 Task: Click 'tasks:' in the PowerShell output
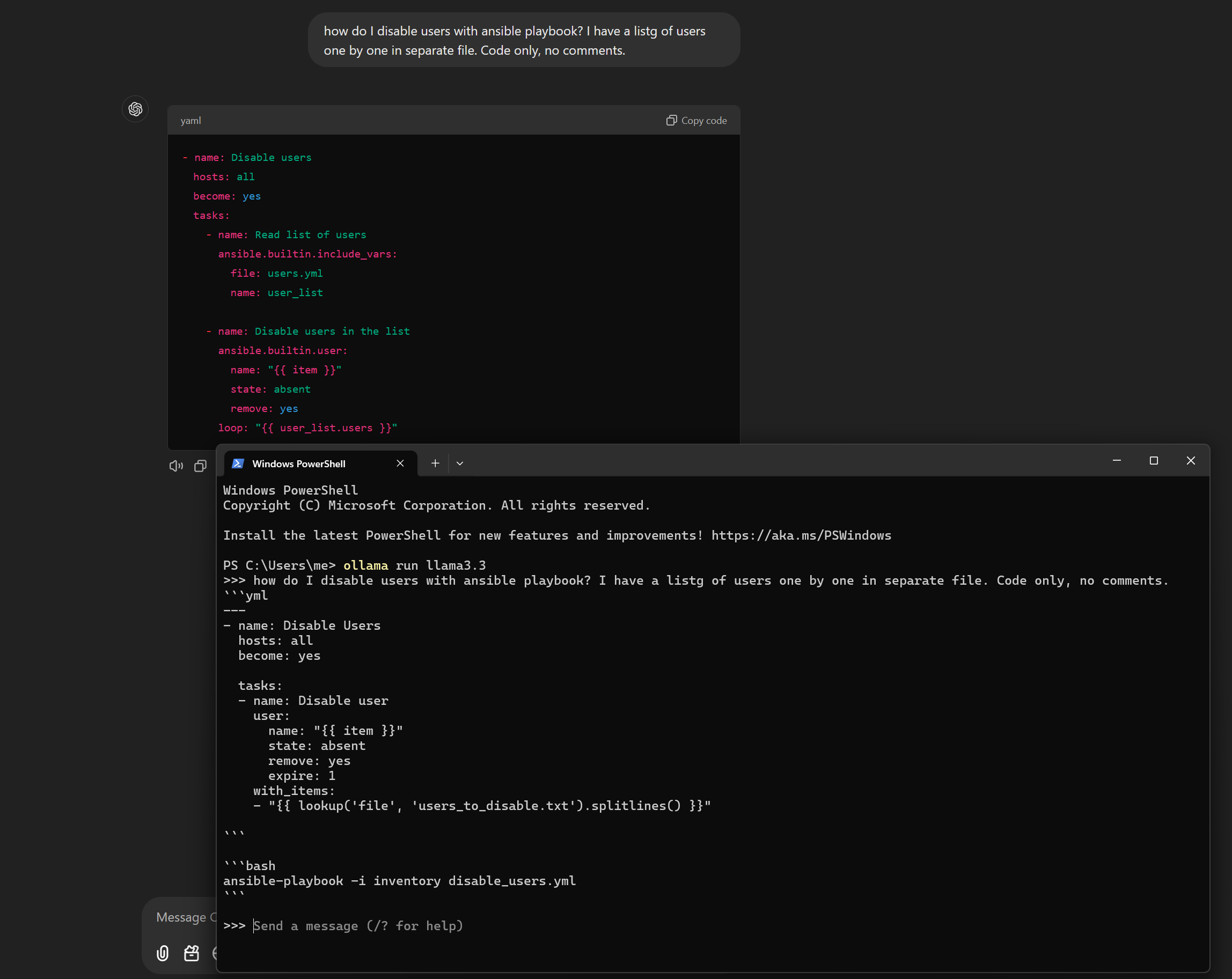coord(260,686)
